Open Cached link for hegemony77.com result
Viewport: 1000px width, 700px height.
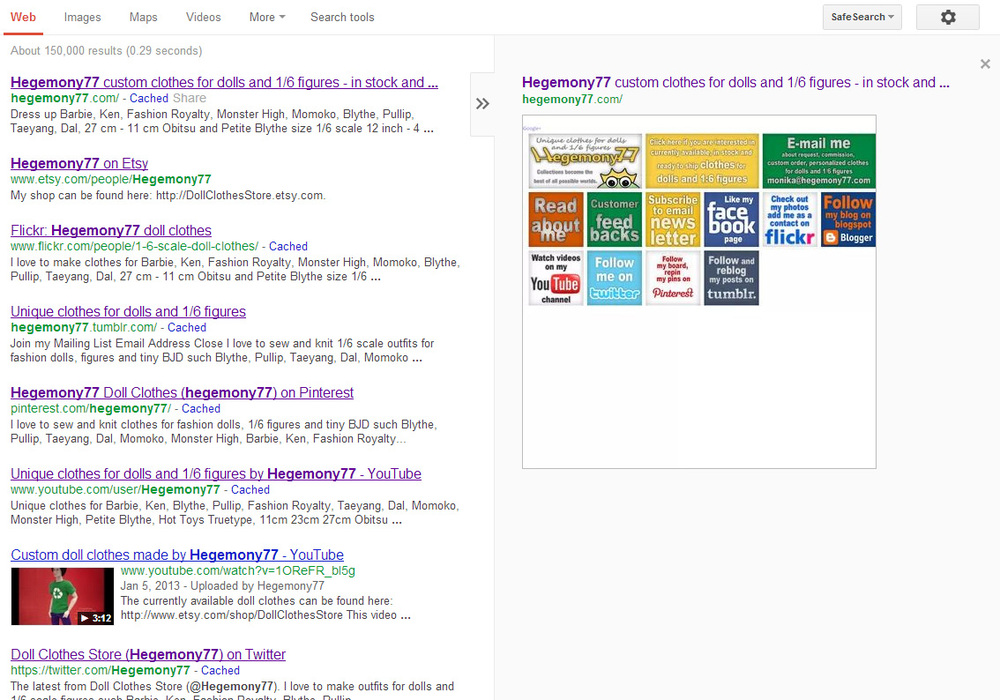tap(149, 98)
